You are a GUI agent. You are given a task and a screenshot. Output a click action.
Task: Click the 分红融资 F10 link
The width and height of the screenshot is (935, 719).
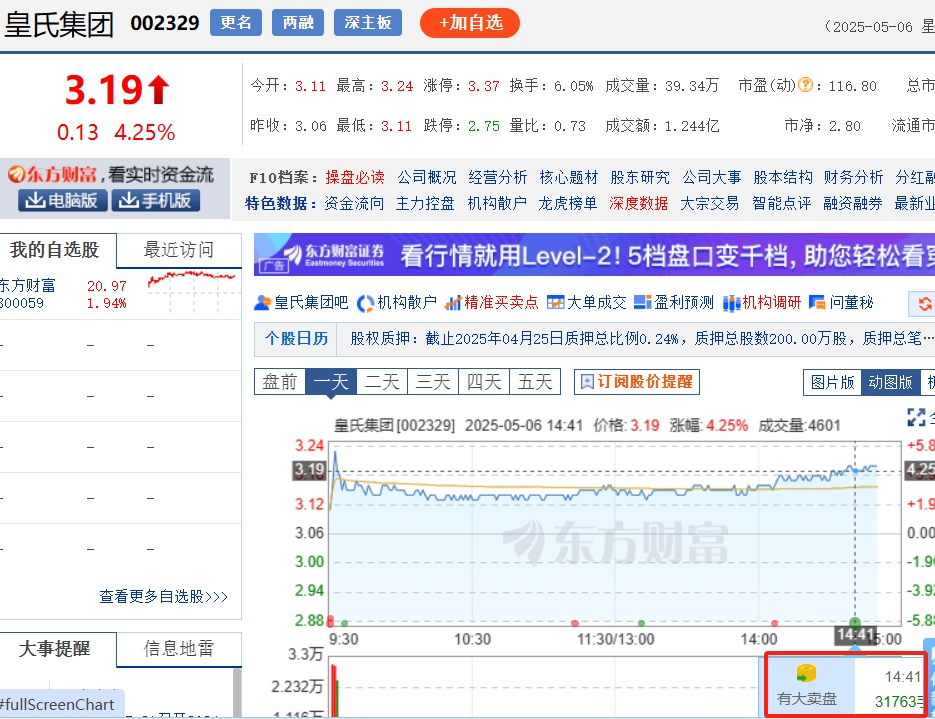[x=915, y=178]
